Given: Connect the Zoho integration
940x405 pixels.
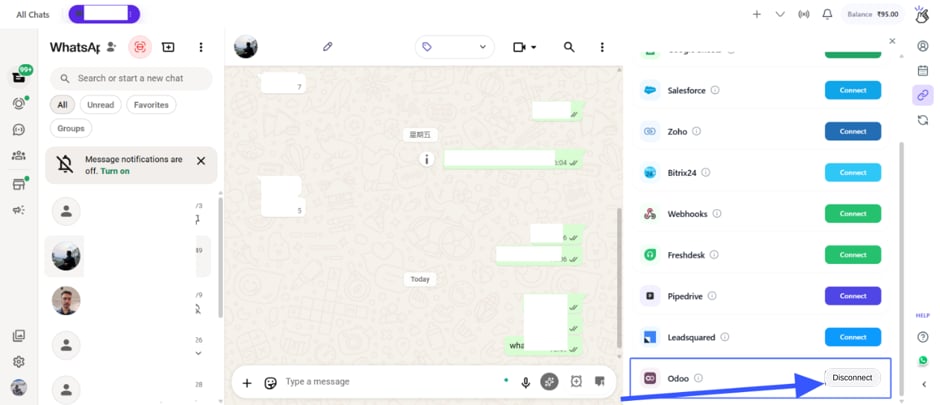Looking at the screenshot, I should [x=853, y=131].
